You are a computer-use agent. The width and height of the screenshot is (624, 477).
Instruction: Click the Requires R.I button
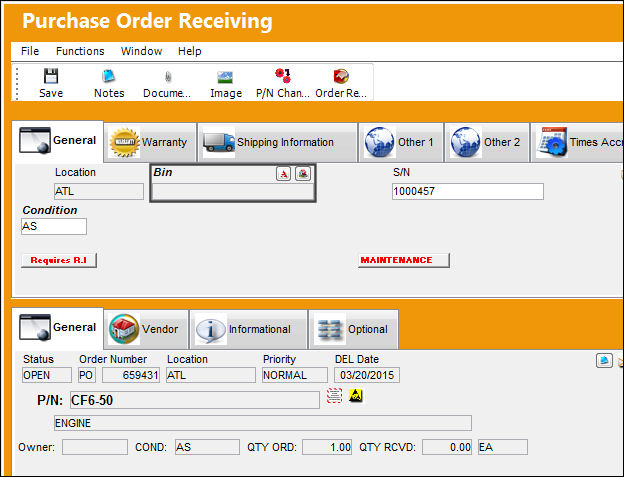[x=59, y=260]
